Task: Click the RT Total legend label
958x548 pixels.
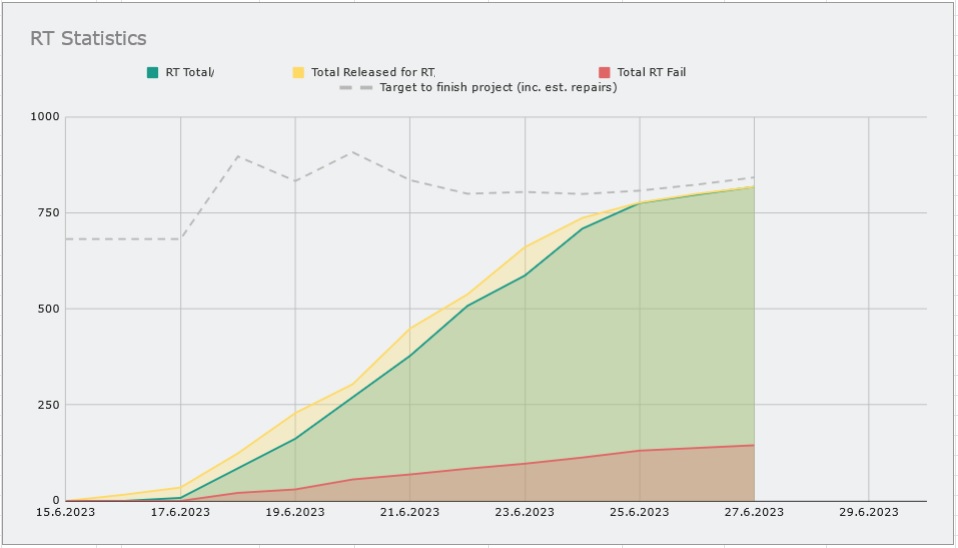Action: tap(190, 72)
